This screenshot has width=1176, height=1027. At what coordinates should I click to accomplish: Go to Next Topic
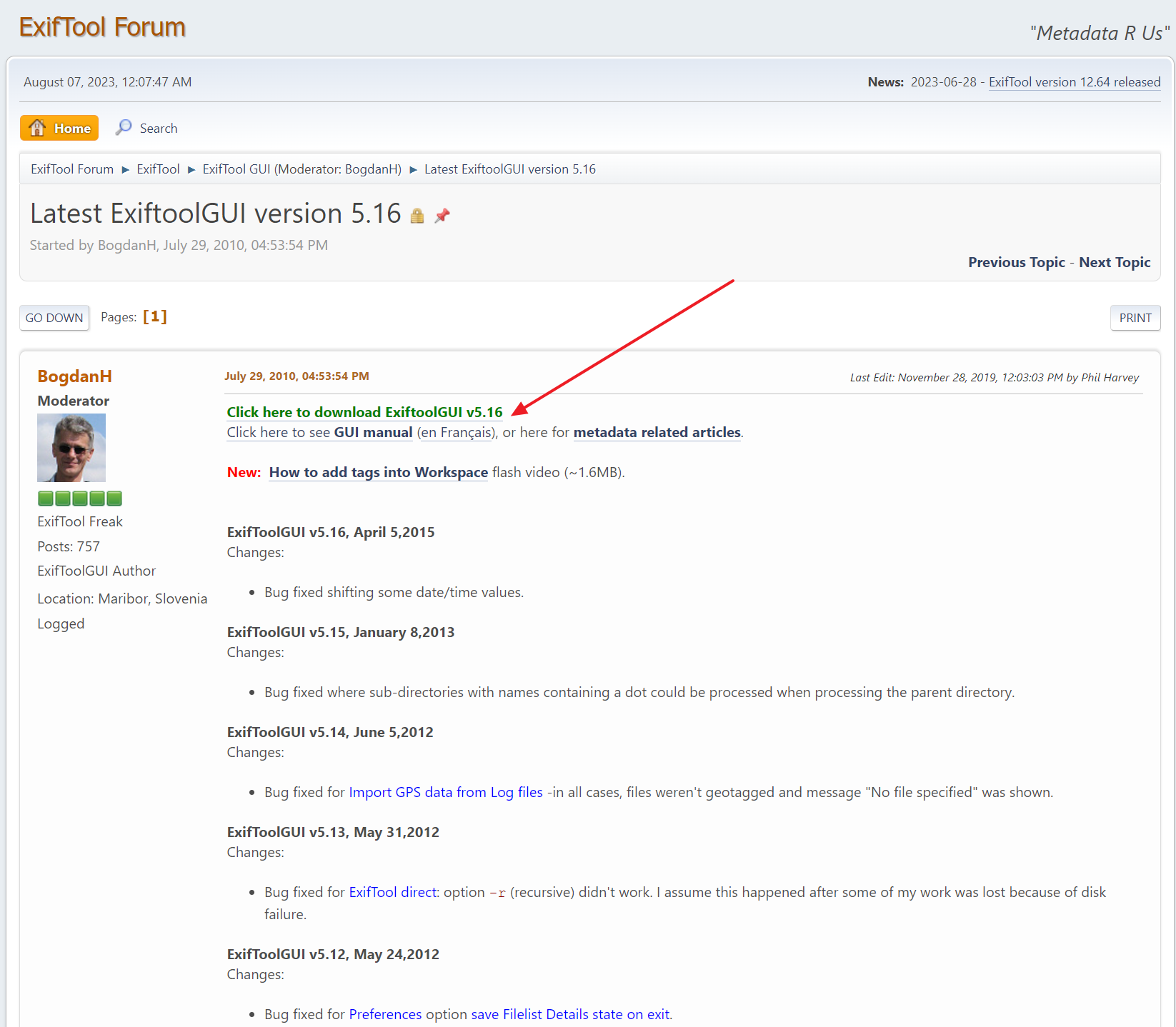pyautogui.click(x=1115, y=262)
